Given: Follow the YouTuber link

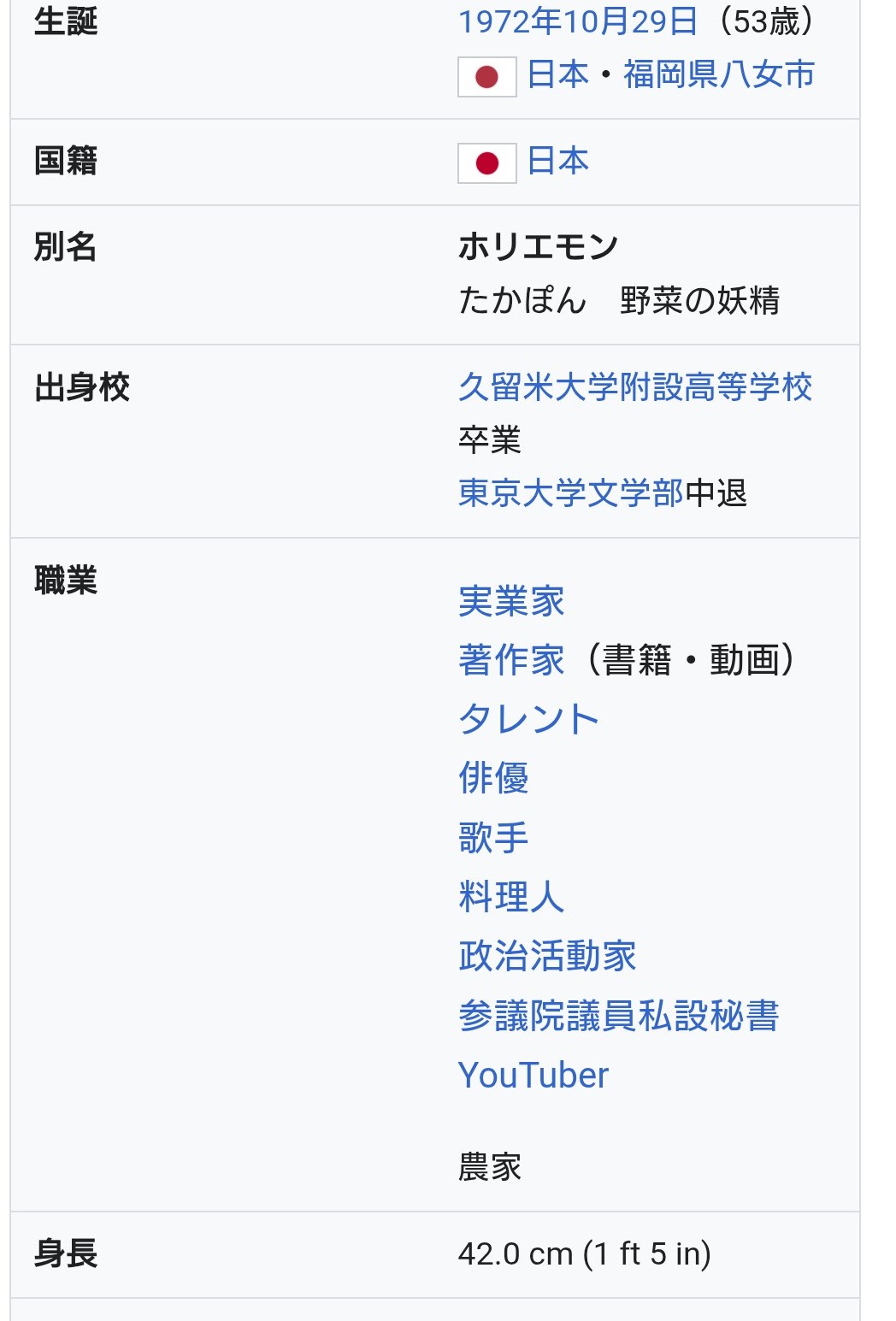Looking at the screenshot, I should 533,1075.
